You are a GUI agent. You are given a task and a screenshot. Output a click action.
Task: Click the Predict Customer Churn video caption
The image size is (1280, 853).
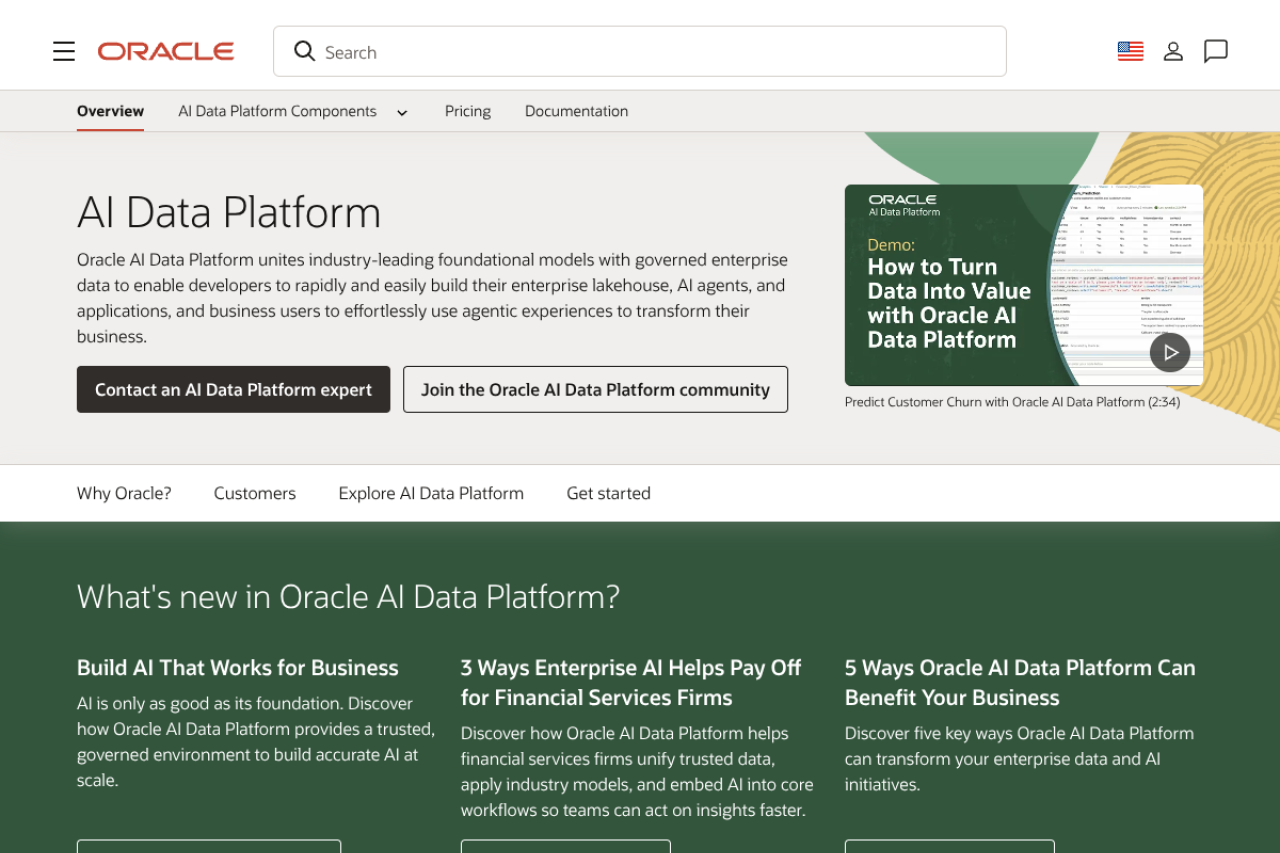coord(1012,402)
